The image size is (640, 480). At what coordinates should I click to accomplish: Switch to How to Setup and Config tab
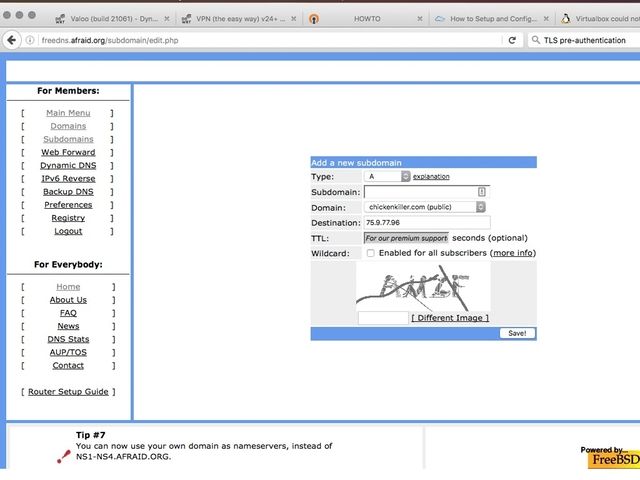click(x=492, y=19)
